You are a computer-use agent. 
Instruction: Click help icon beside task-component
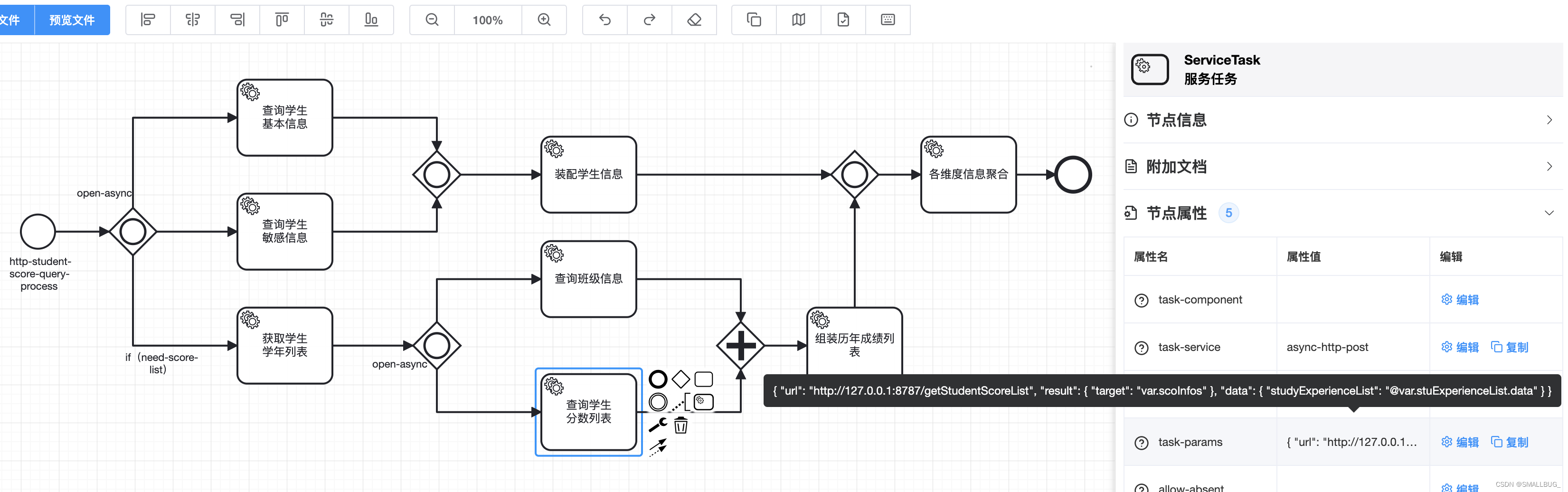pyautogui.click(x=1141, y=300)
